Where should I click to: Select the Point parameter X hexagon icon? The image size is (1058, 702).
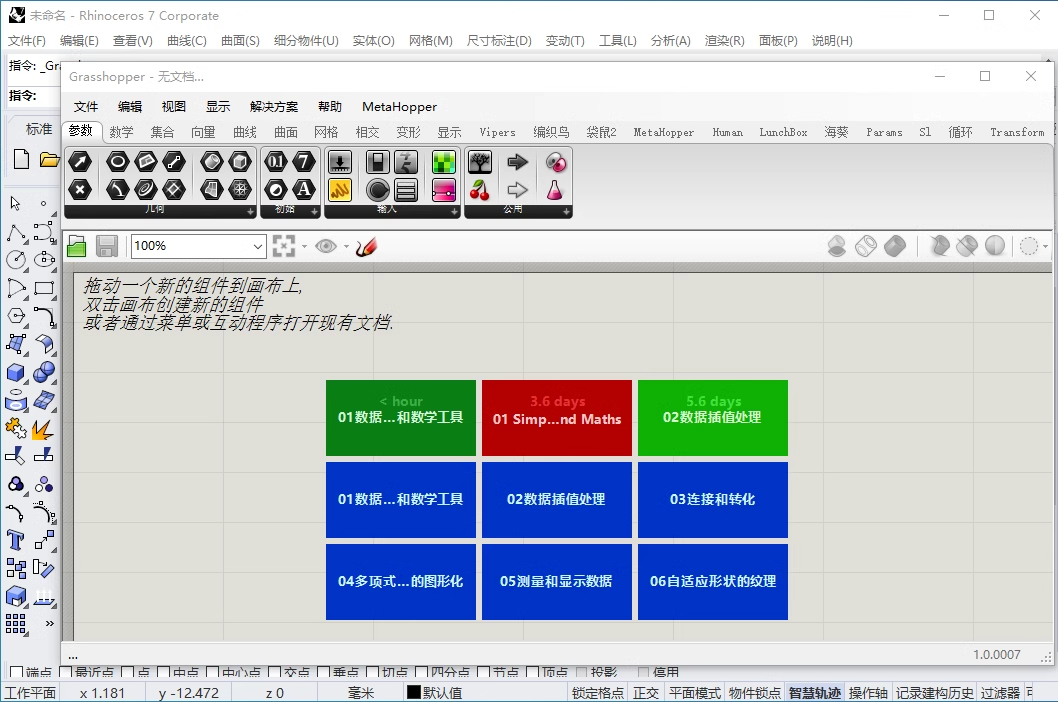[80, 190]
